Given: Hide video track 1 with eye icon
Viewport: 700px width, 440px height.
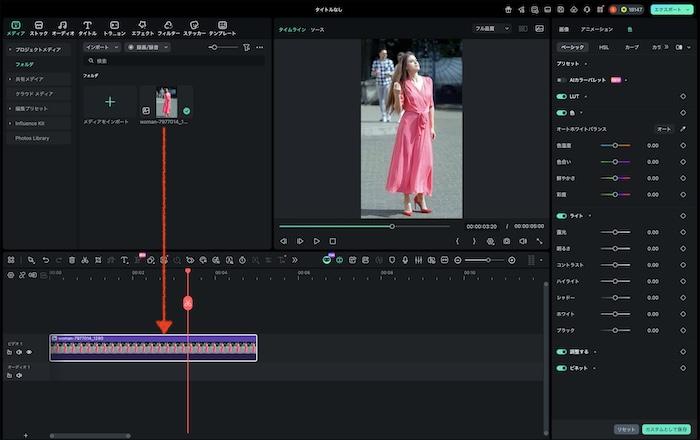Looking at the screenshot, I should tap(29, 352).
